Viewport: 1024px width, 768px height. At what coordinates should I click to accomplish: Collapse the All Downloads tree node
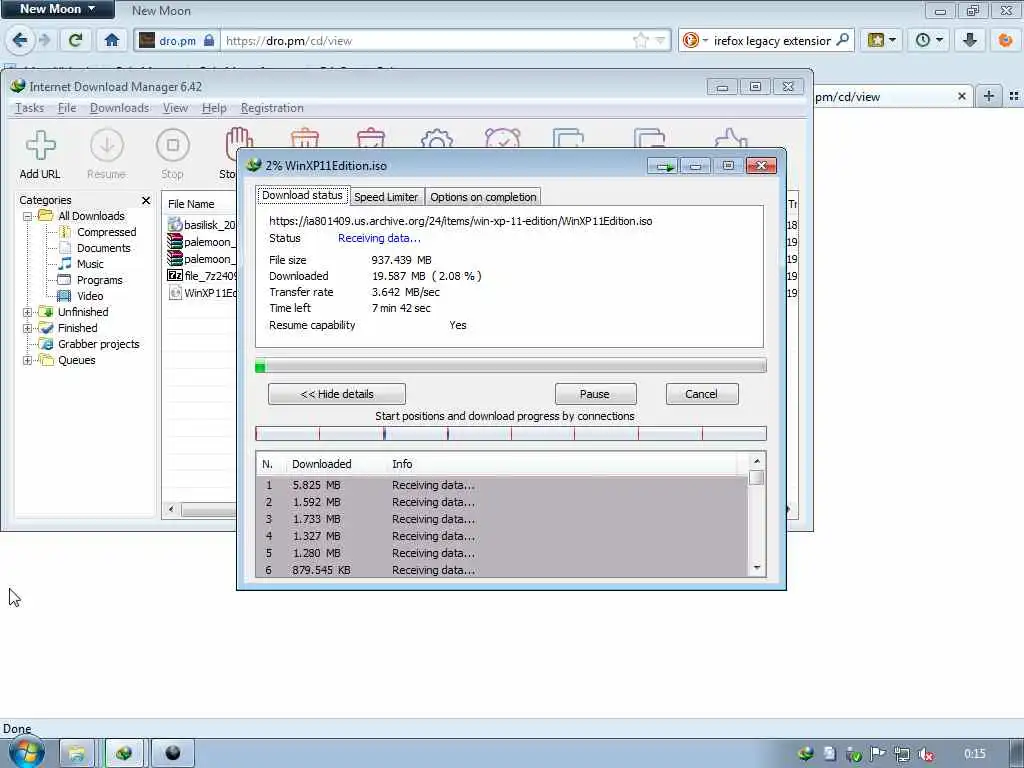coord(27,216)
